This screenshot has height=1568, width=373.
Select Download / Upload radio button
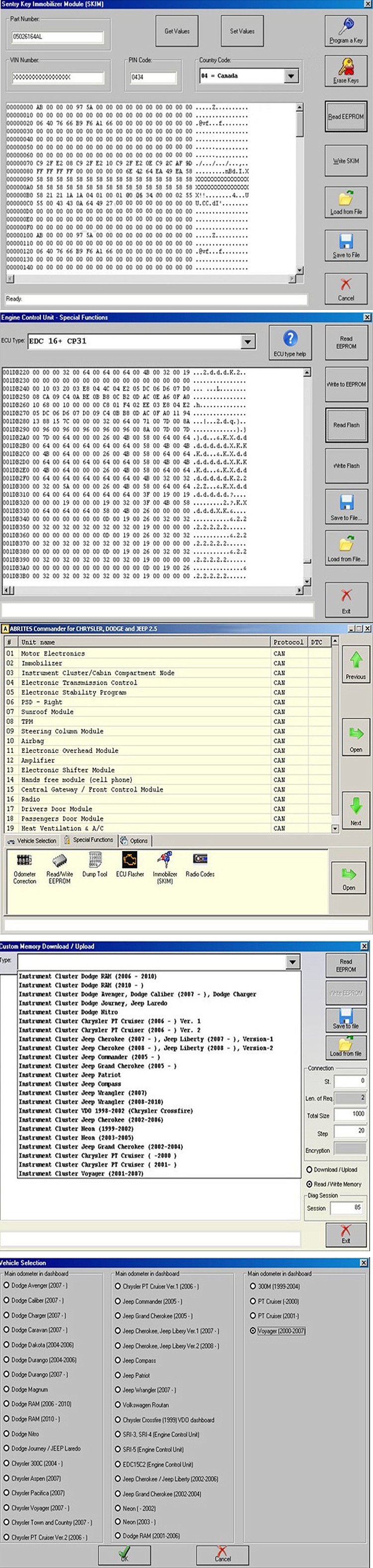point(309,1169)
